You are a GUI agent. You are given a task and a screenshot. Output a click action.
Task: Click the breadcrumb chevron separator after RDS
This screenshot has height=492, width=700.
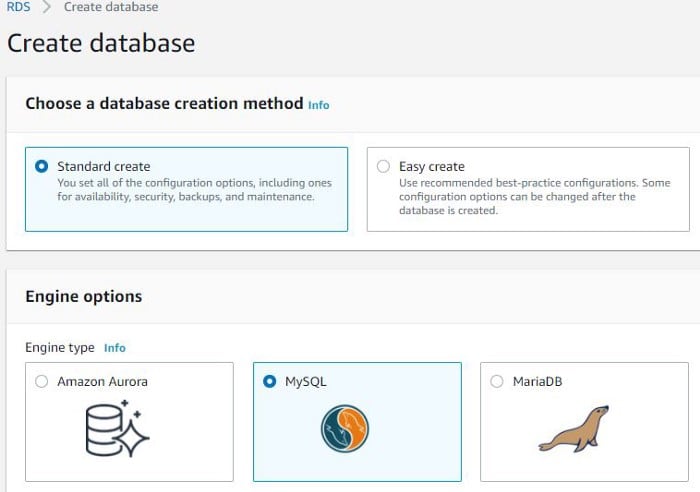click(46, 7)
